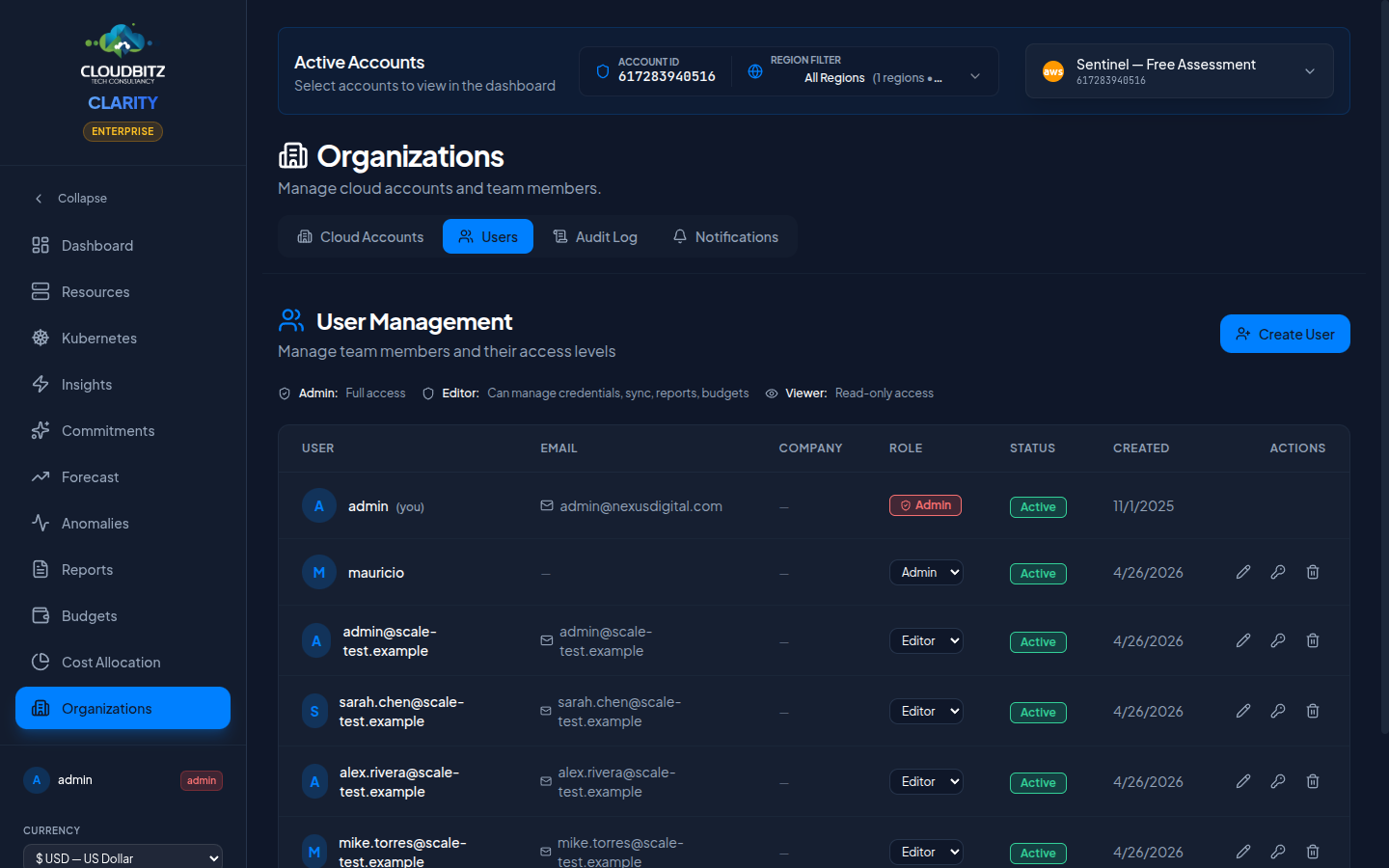
Task: Click admin avatar circle in user table
Action: (319, 505)
